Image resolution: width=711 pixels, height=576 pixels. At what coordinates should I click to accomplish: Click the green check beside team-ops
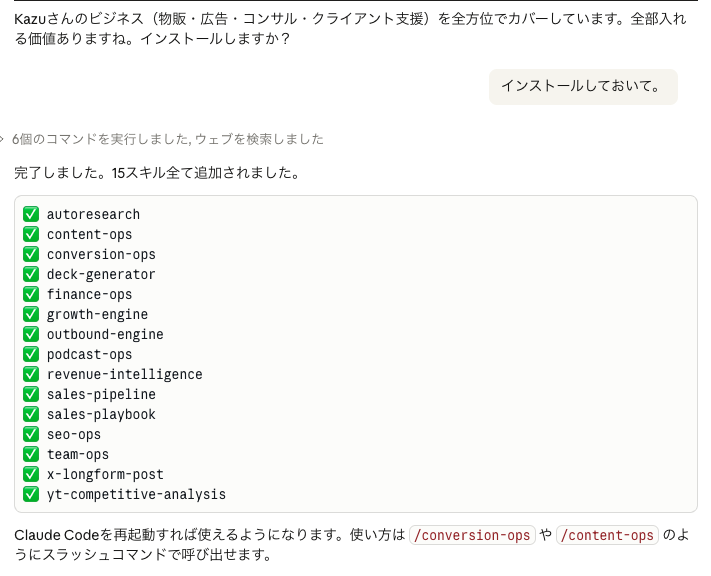(x=31, y=454)
